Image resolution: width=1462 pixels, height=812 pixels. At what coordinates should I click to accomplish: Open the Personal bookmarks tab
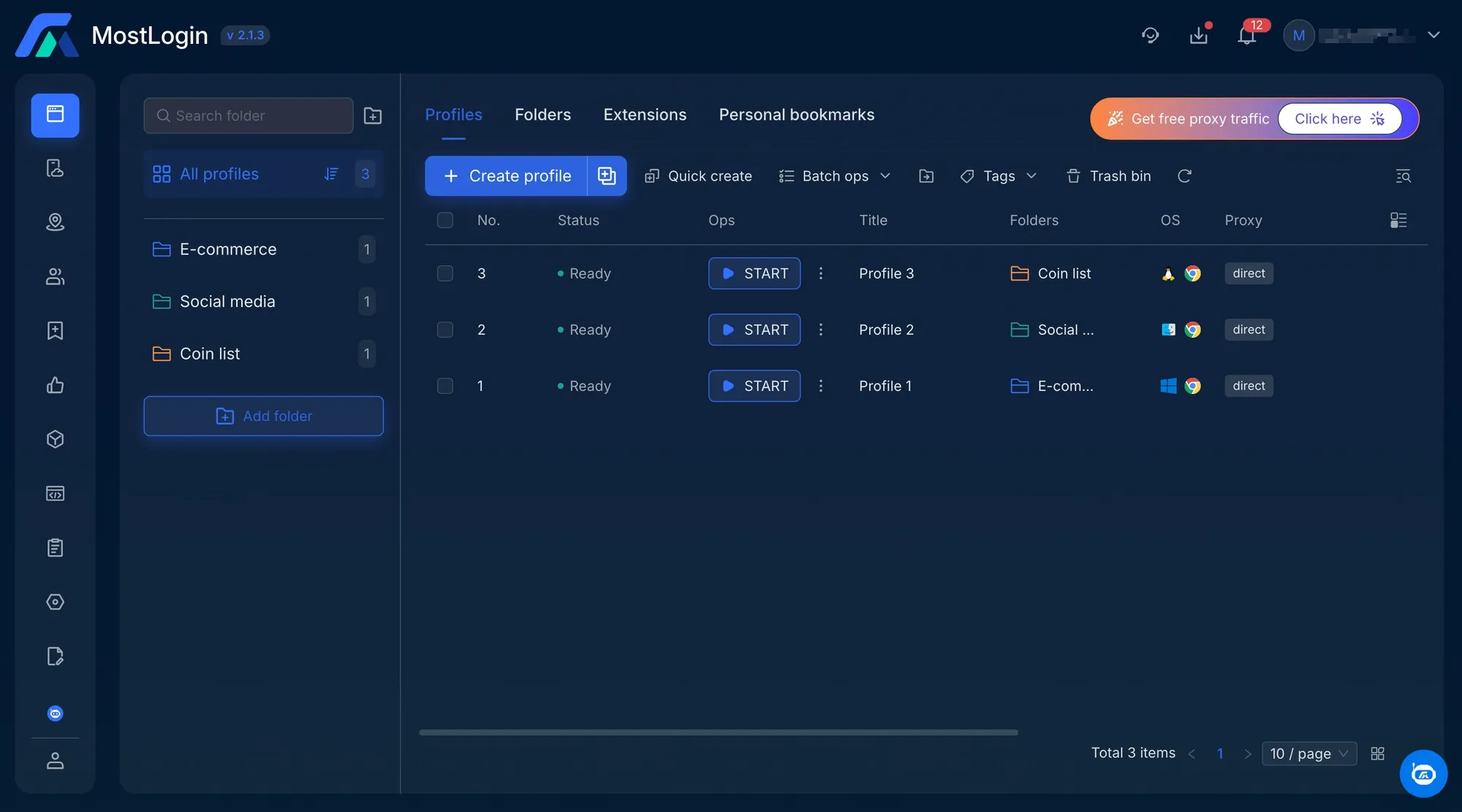pyautogui.click(x=797, y=115)
